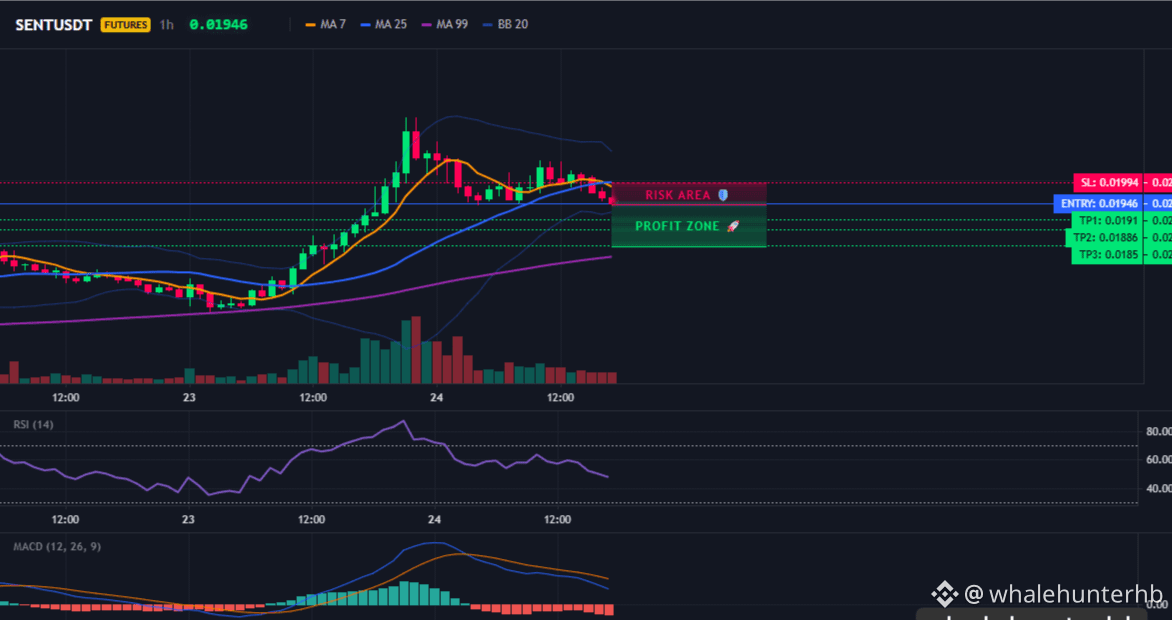
Task: Change the 1h timeframe interval
Action: point(167,25)
